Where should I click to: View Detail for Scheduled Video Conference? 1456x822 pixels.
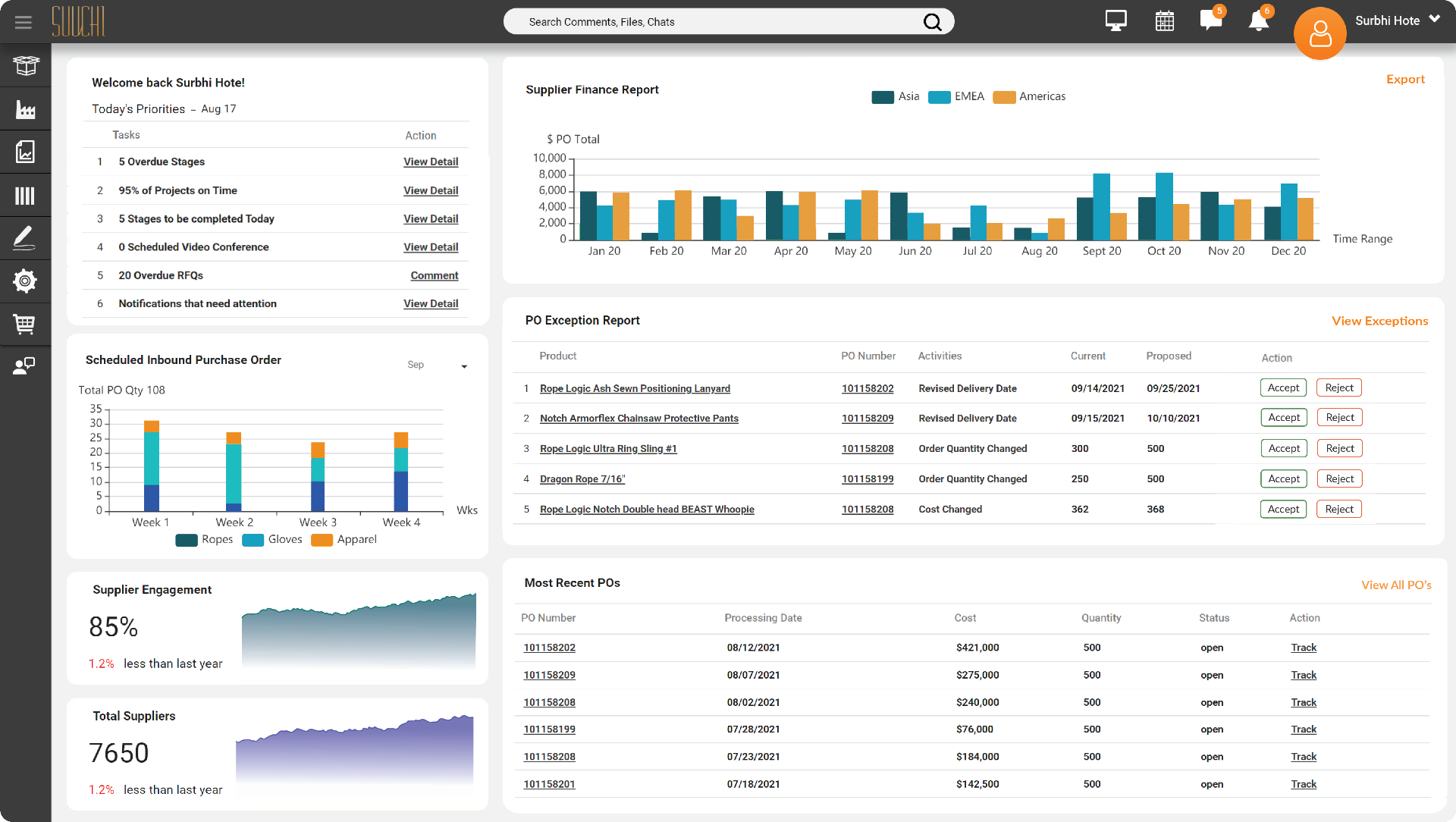click(x=431, y=247)
